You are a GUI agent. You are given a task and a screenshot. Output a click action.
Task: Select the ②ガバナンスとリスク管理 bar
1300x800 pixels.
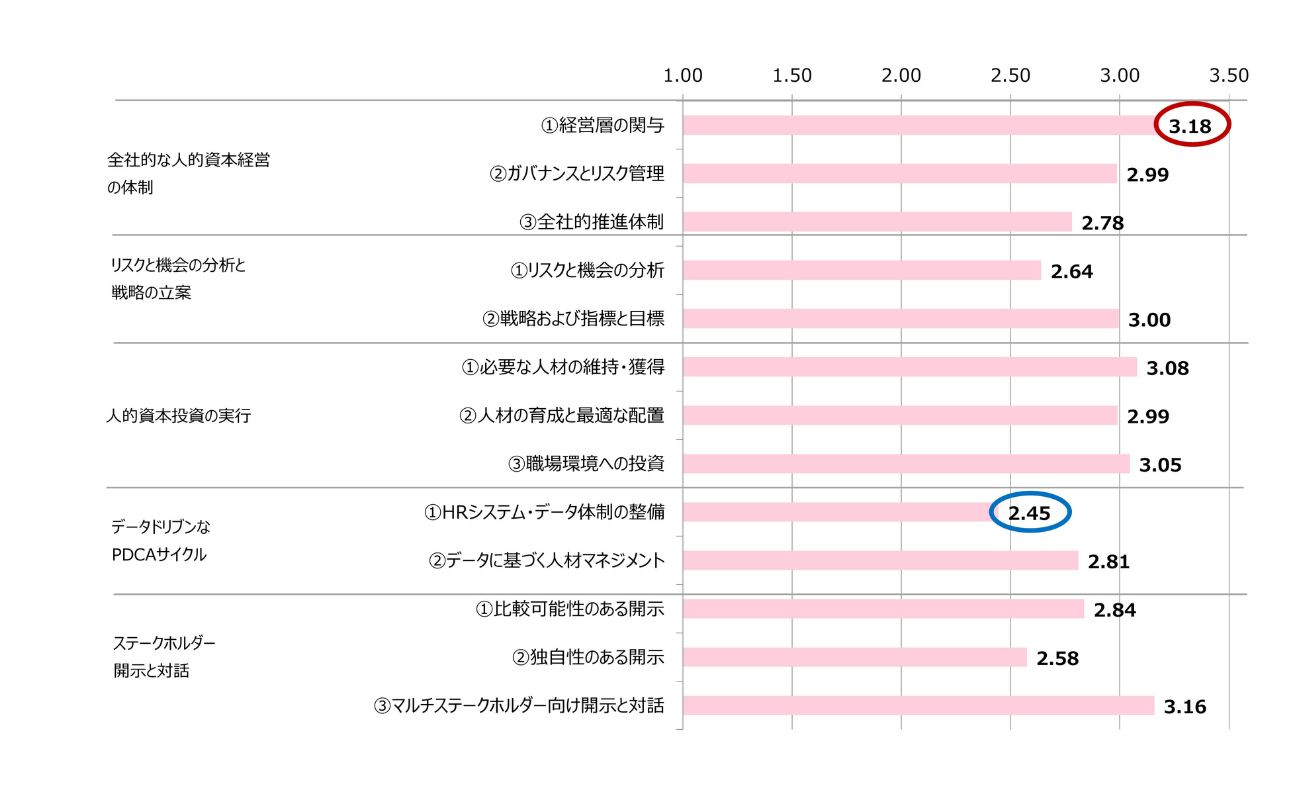click(900, 174)
